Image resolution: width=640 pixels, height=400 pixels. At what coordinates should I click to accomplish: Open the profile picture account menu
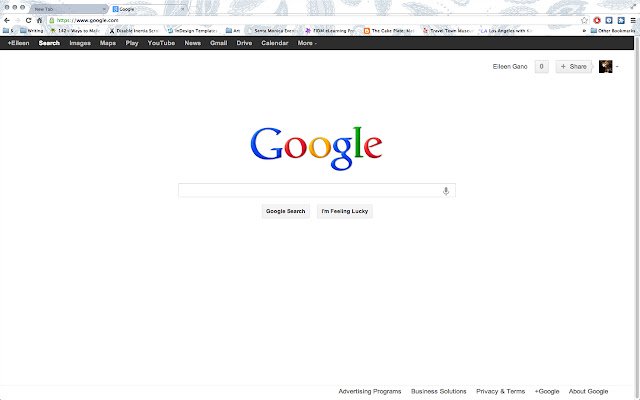(605, 67)
